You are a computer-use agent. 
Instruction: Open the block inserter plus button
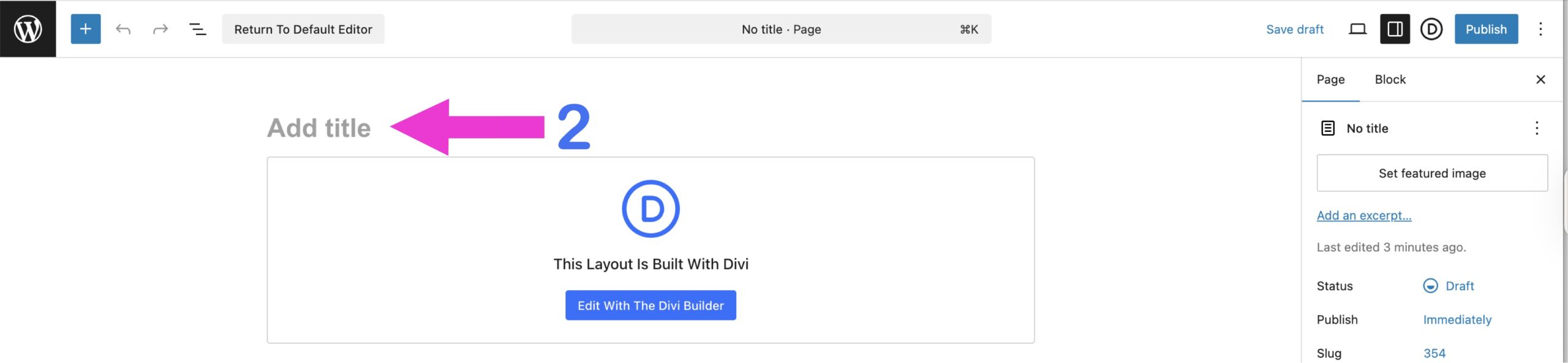click(86, 29)
